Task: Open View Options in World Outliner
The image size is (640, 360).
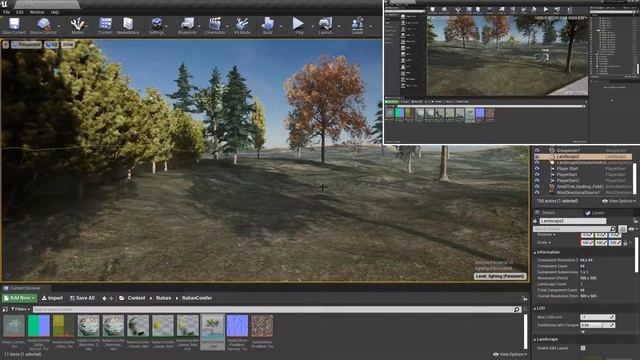Action: 619,201
